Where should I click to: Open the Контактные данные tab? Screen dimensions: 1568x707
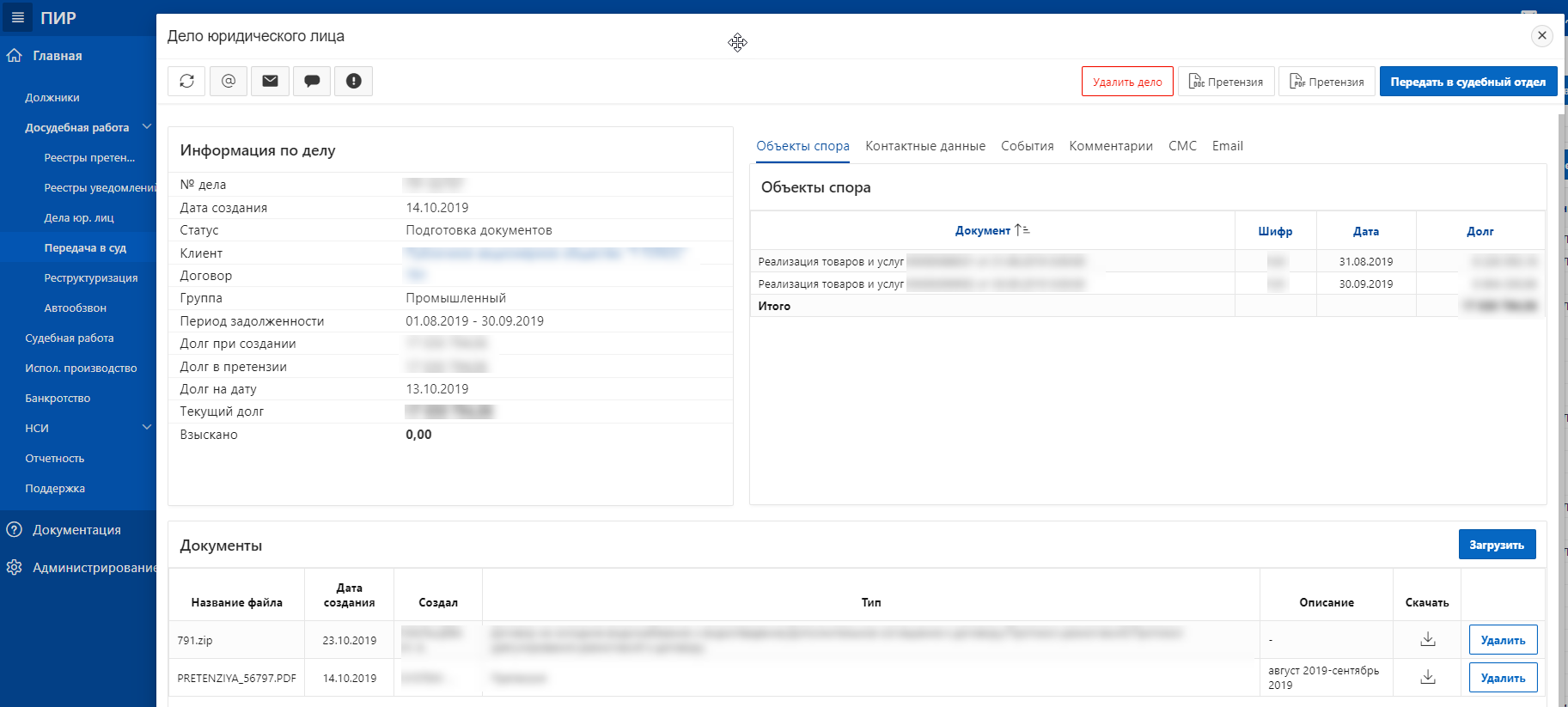pos(925,146)
